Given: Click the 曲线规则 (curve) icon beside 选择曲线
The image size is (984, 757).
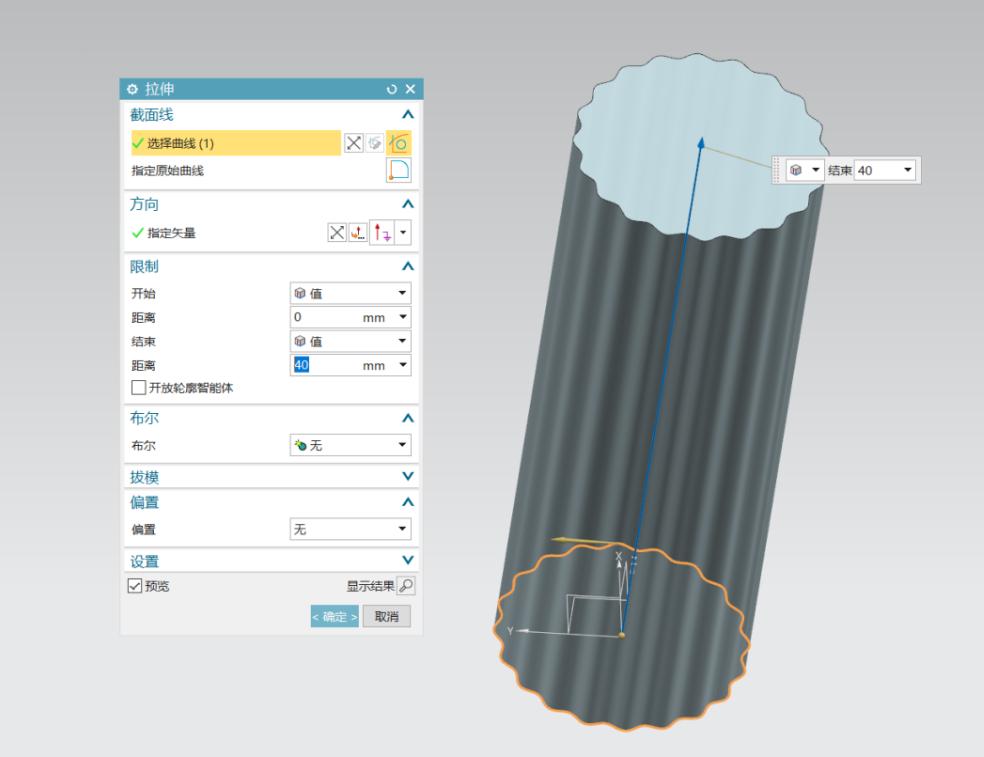Looking at the screenshot, I should 400,143.
